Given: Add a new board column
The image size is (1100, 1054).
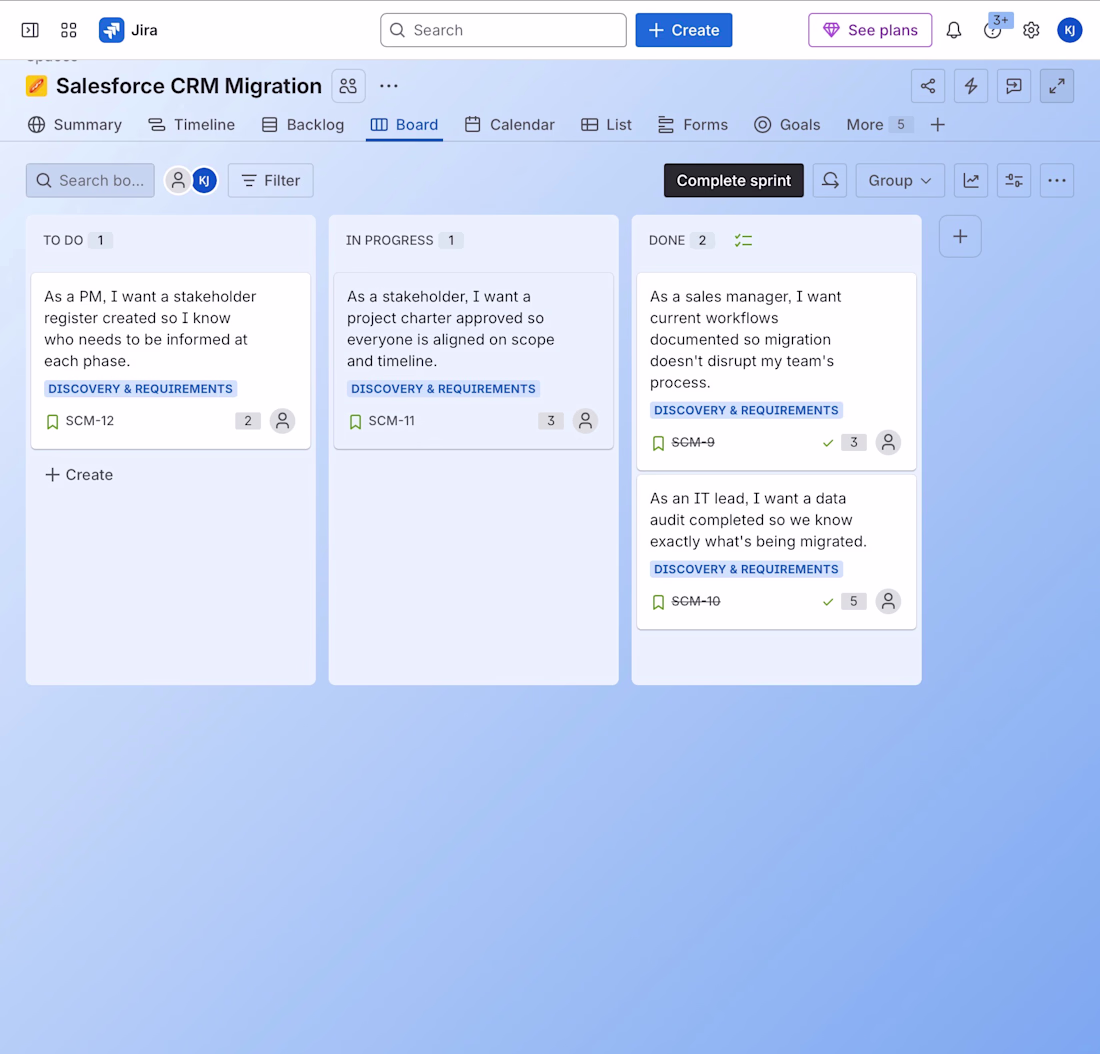Looking at the screenshot, I should pos(960,236).
